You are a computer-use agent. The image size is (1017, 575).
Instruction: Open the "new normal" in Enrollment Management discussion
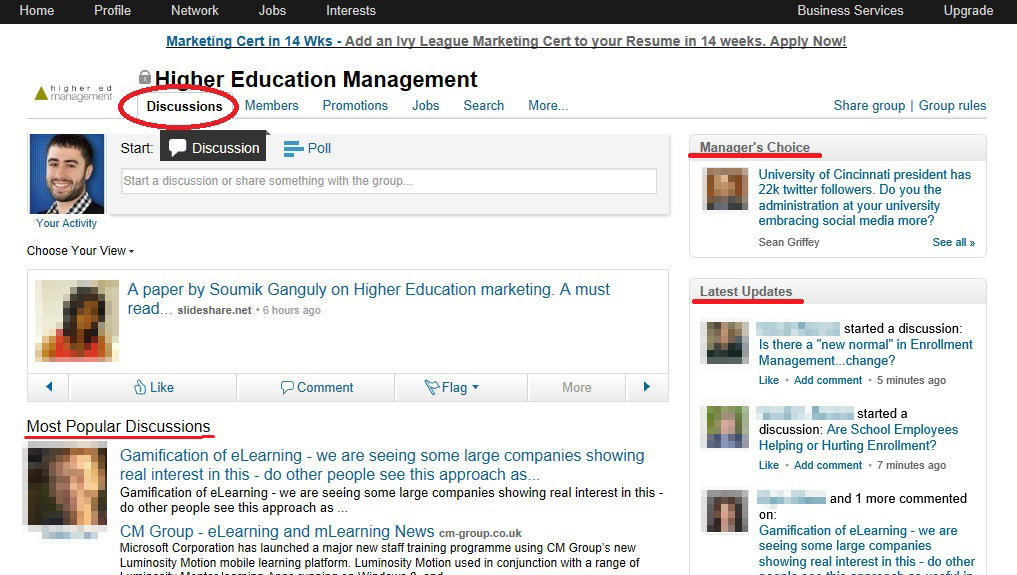pyautogui.click(x=866, y=353)
